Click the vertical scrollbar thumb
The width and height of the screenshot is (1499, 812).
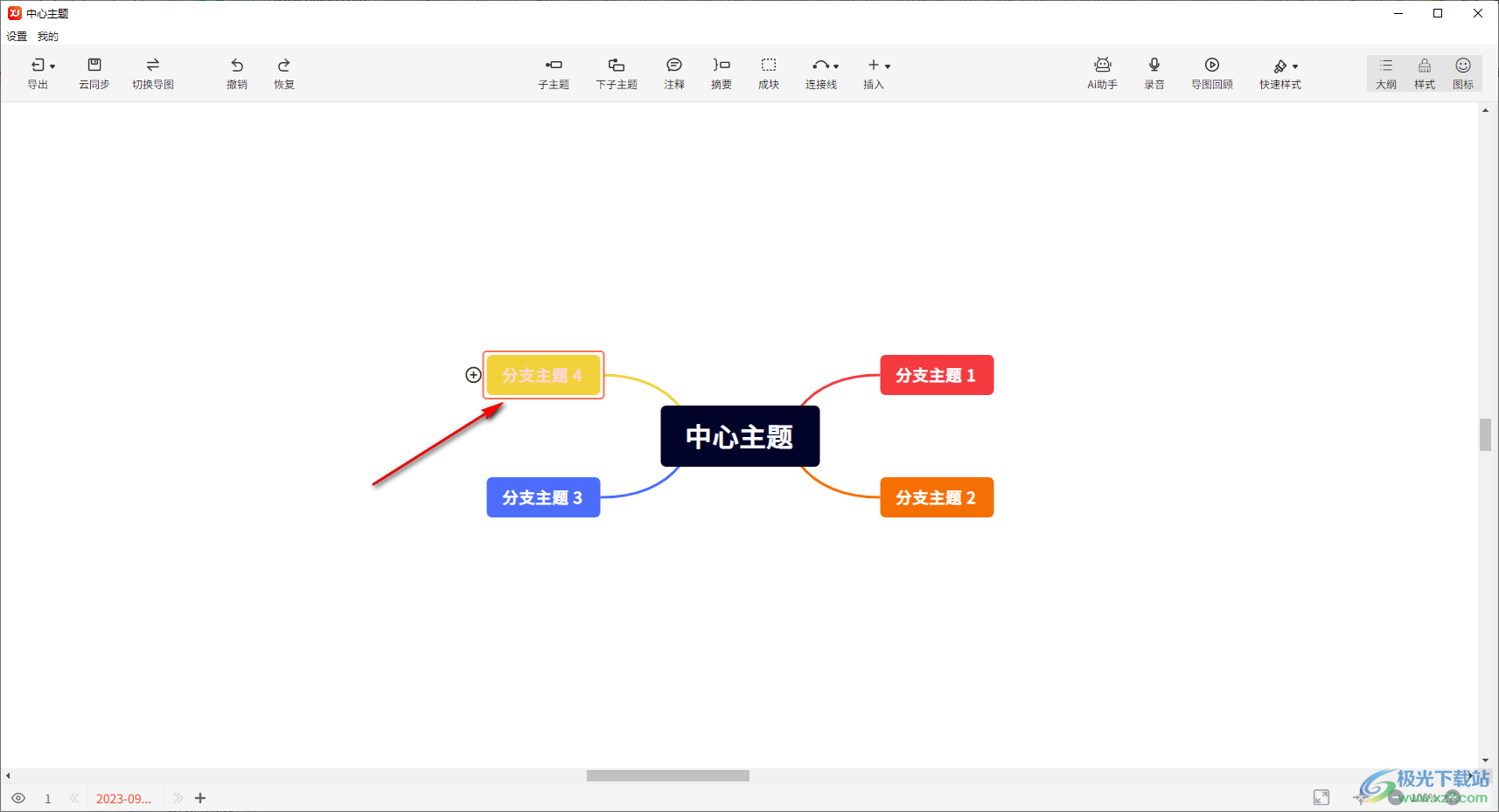(x=1485, y=434)
